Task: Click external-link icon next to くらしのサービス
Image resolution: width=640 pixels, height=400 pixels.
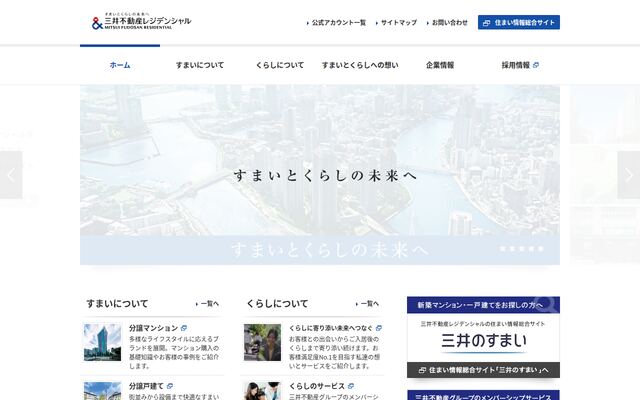Action: point(351,386)
